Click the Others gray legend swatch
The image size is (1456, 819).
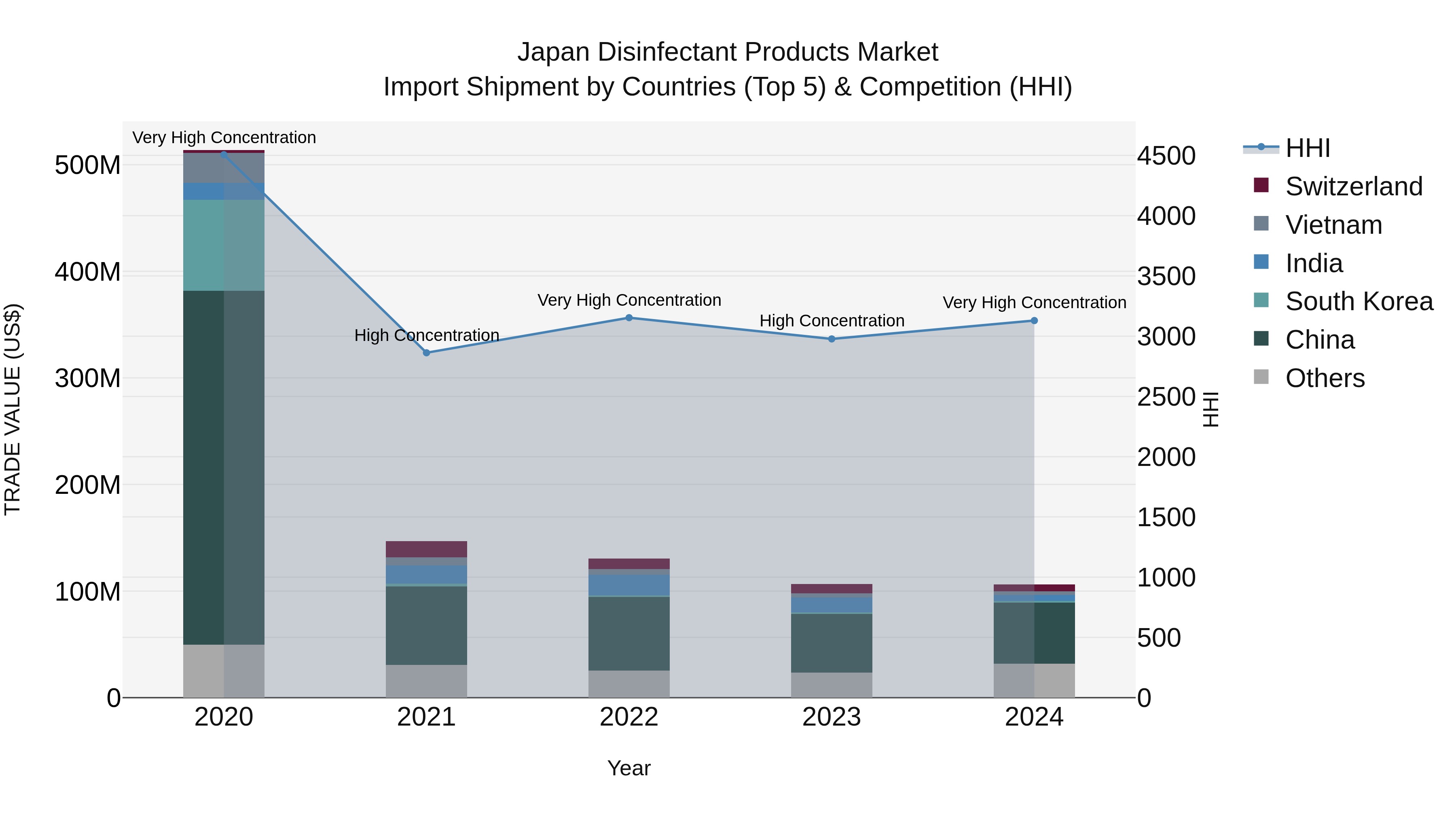(x=1261, y=377)
